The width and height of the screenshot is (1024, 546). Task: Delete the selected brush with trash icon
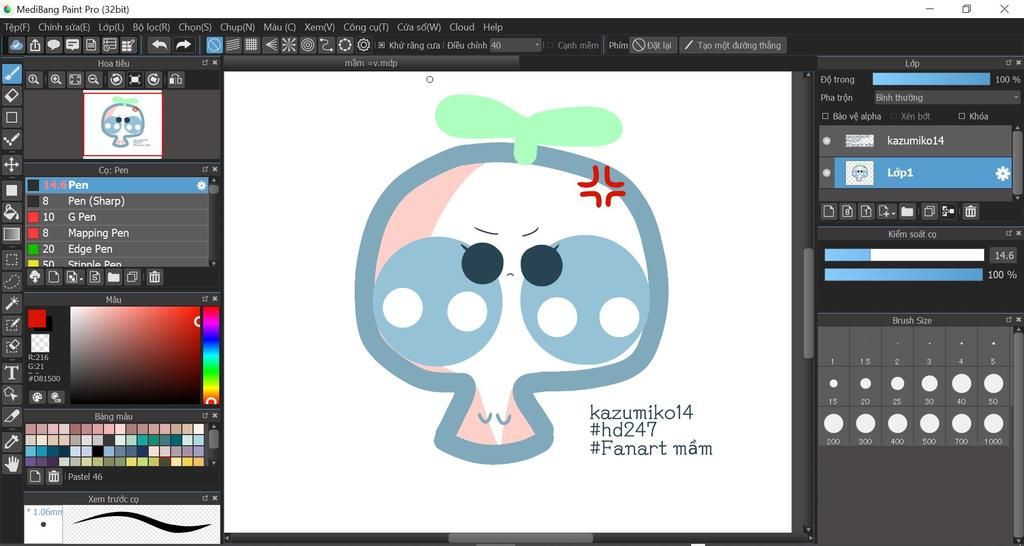[x=154, y=277]
